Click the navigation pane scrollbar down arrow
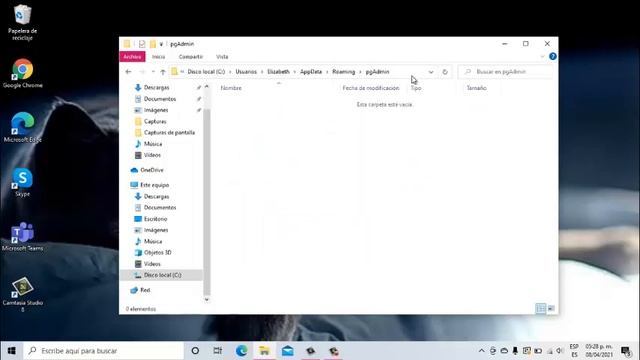Viewport: 640px width, 360px height. point(207,300)
